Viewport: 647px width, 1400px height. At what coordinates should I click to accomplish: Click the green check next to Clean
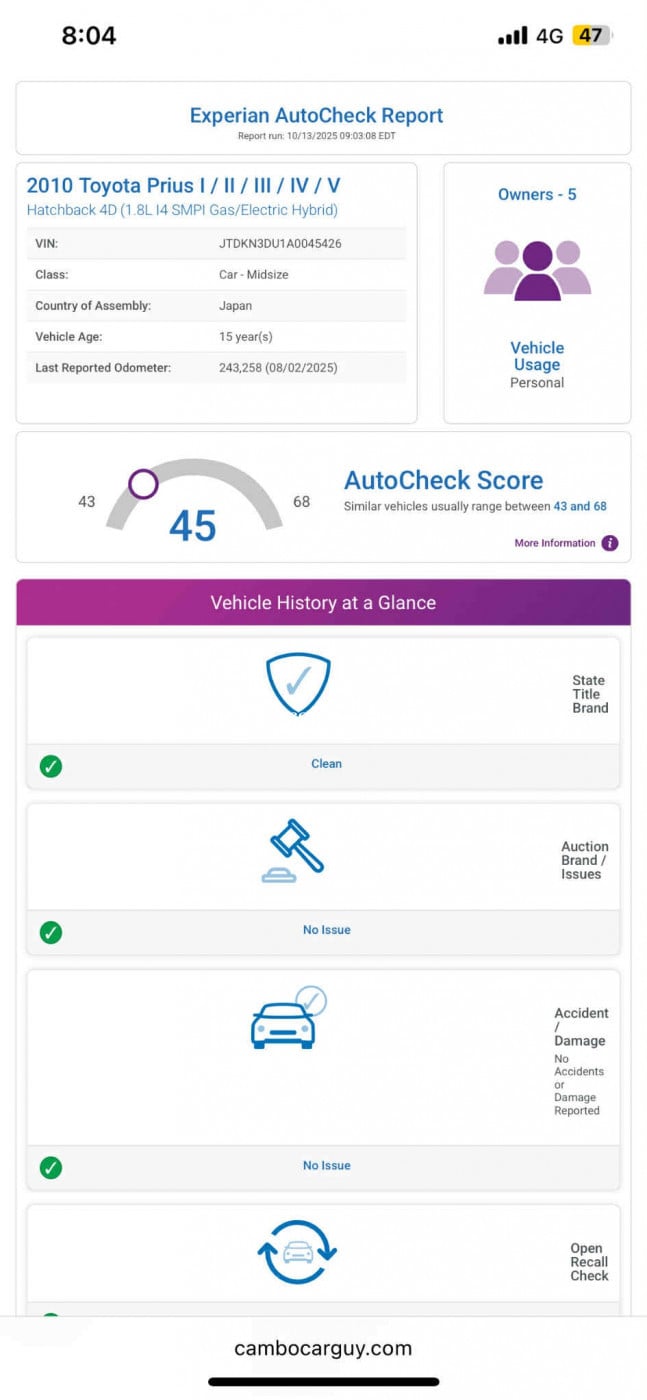tap(51, 766)
